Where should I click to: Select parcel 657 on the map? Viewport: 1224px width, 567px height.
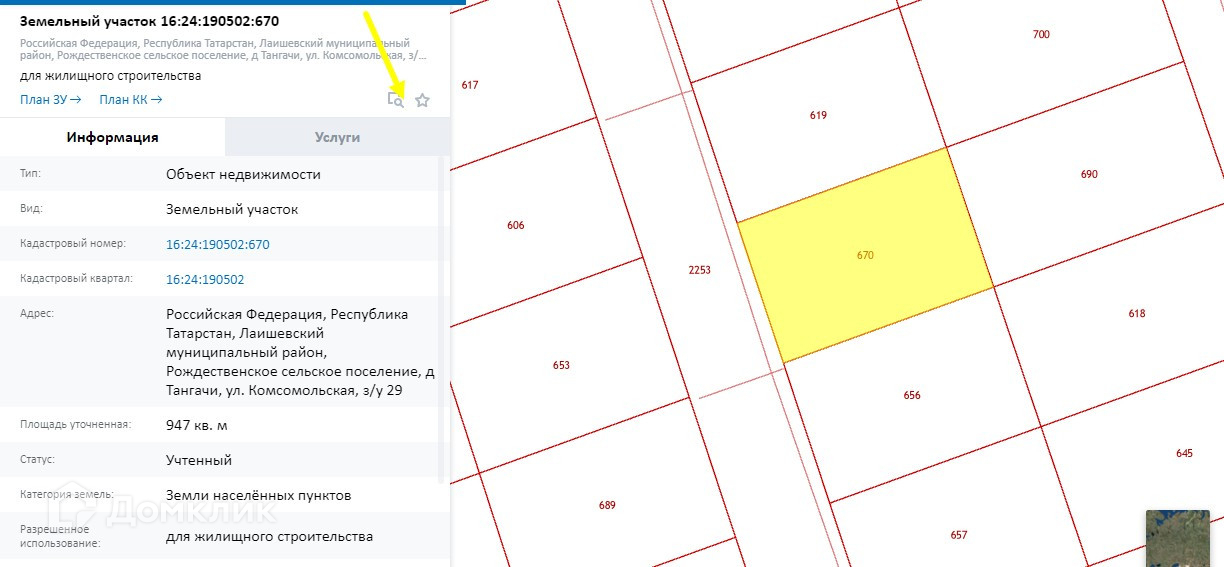(x=958, y=535)
